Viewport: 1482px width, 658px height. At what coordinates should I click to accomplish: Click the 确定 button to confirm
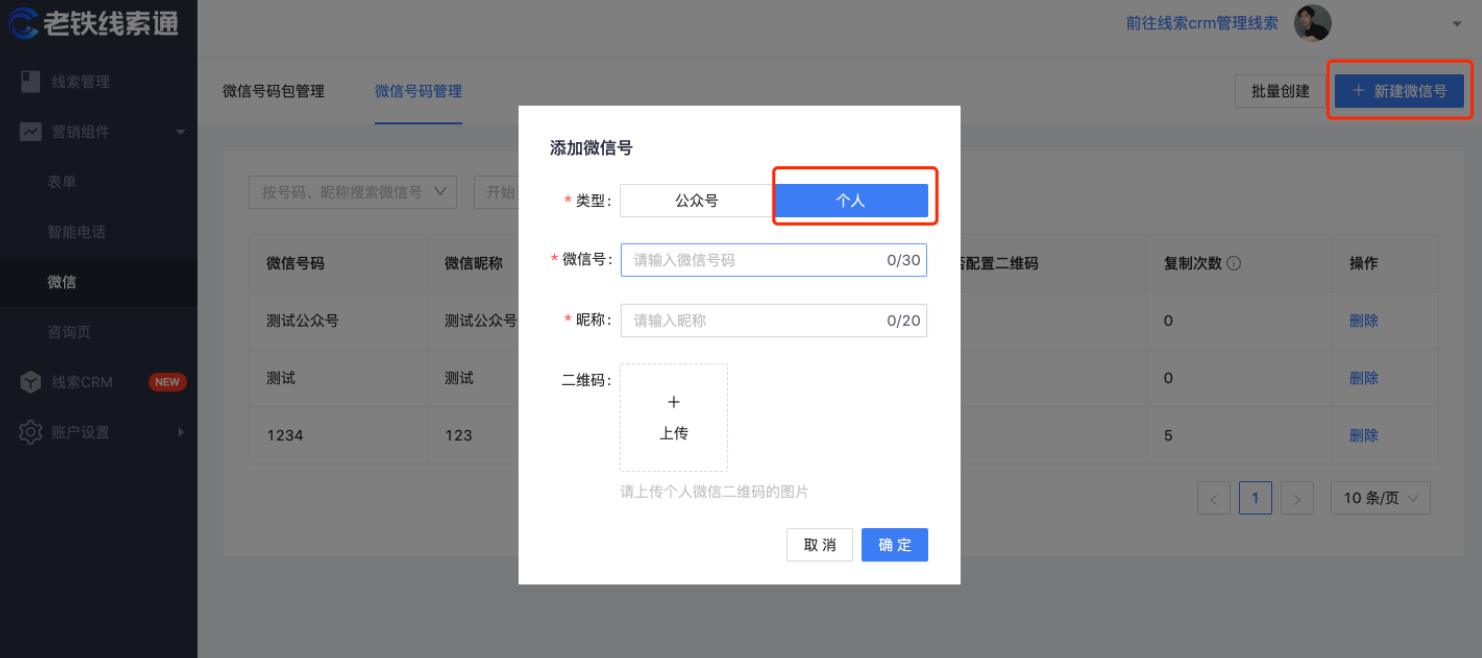(x=894, y=544)
